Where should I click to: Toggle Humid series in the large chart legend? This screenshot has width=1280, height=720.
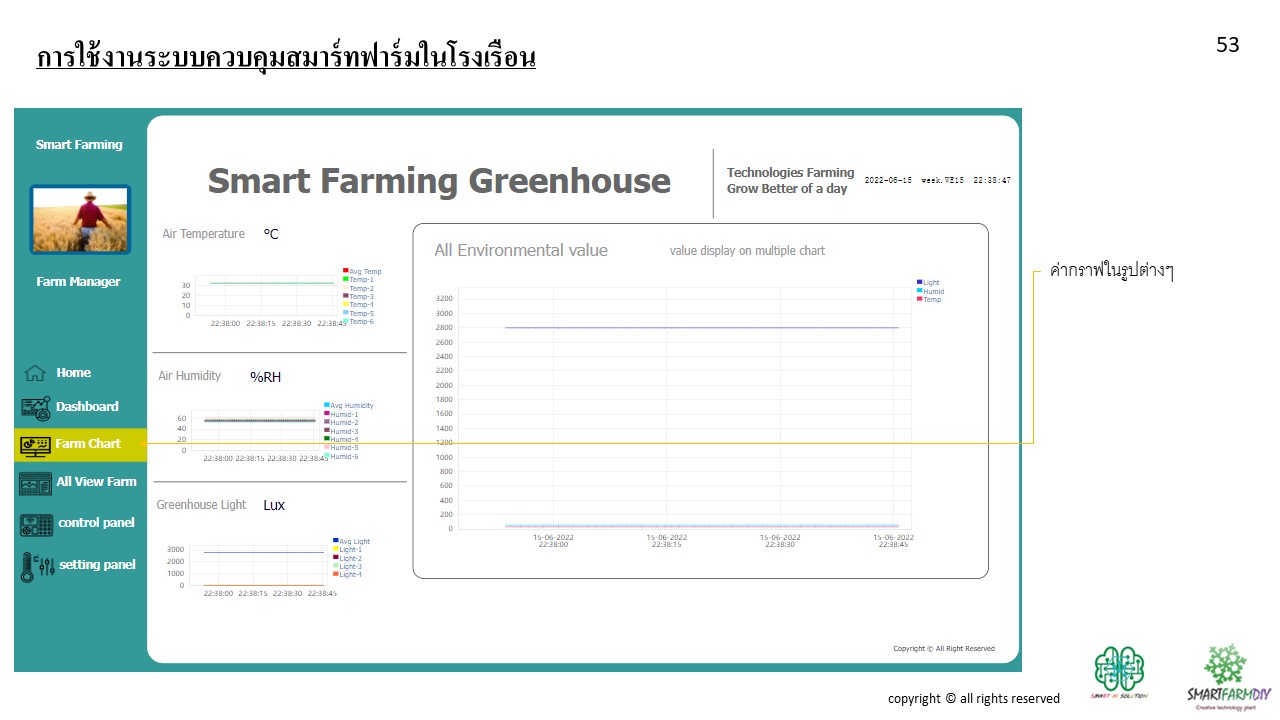[929, 291]
